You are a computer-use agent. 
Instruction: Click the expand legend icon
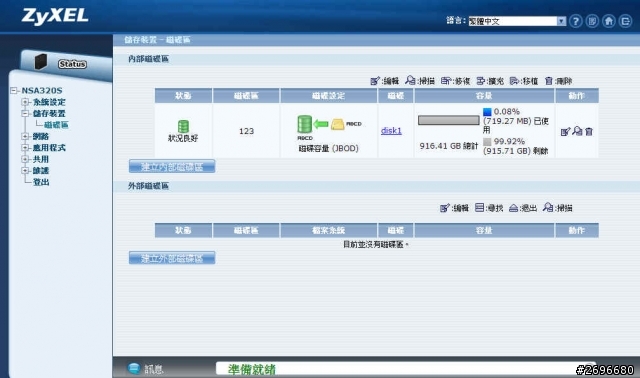coord(481,81)
